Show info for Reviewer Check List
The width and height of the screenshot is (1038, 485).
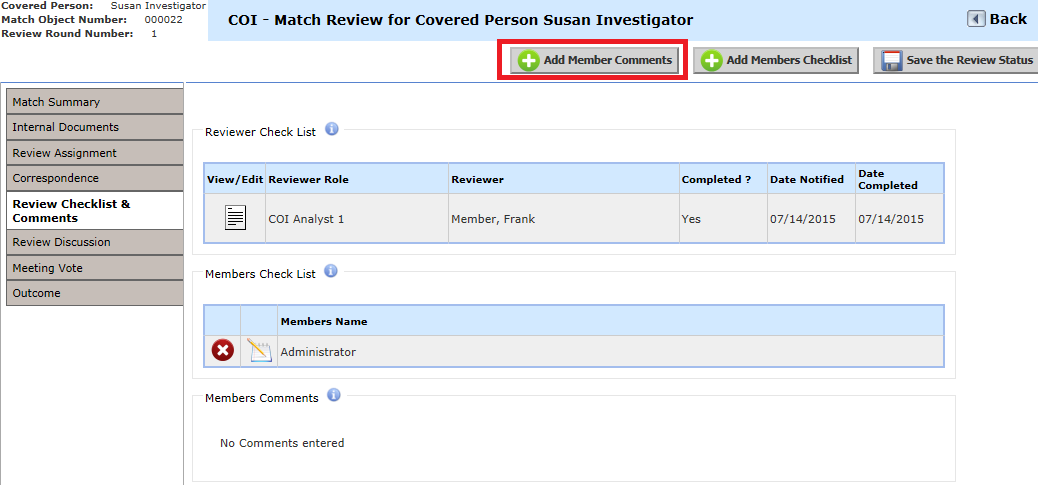[x=332, y=128]
